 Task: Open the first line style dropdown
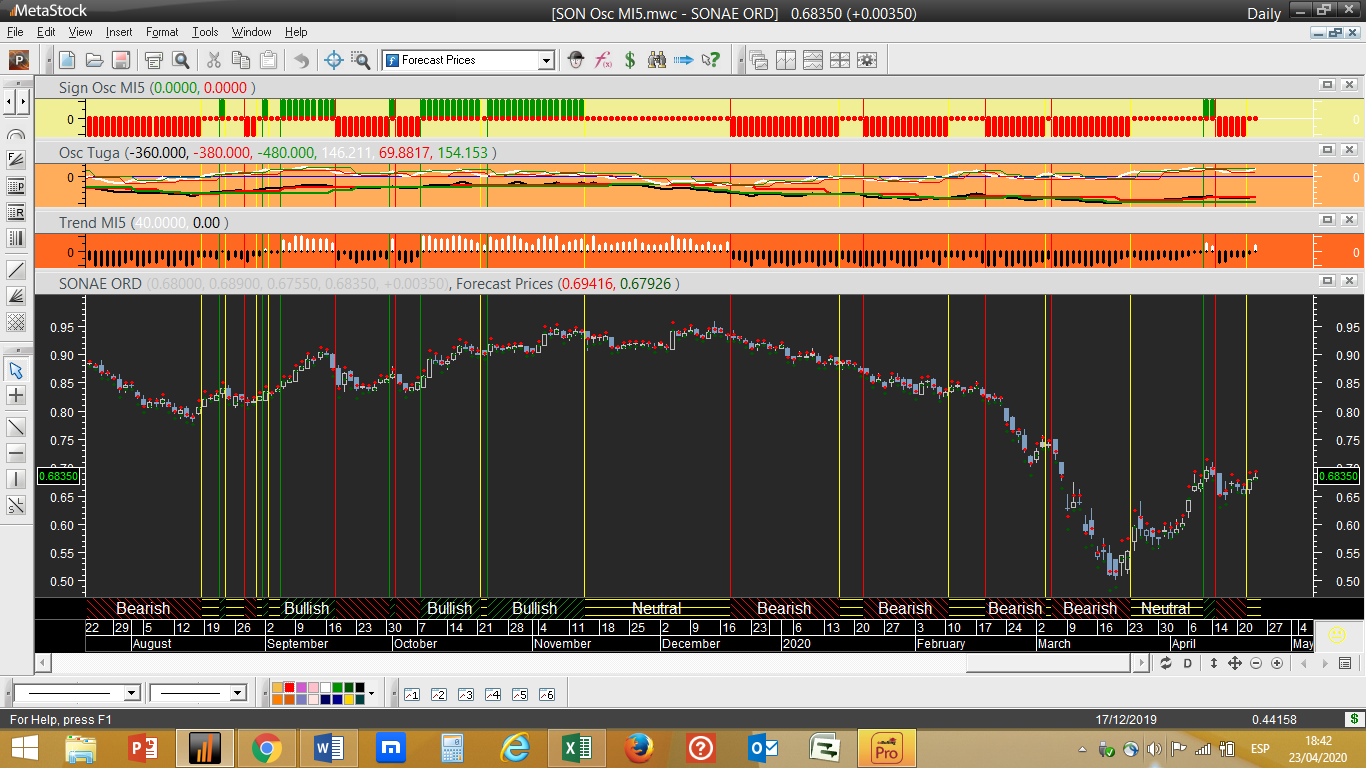[x=131, y=693]
